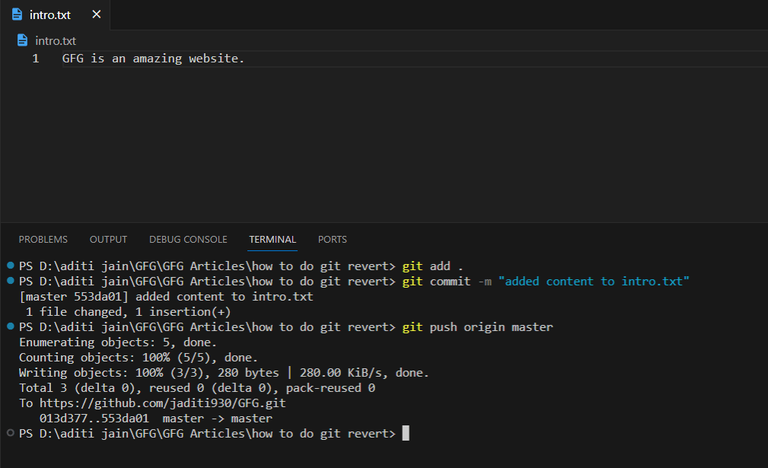768x468 pixels.
Task: Place cursor in the "GFG is an amazing website." line
Action: pyautogui.click(x=153, y=59)
